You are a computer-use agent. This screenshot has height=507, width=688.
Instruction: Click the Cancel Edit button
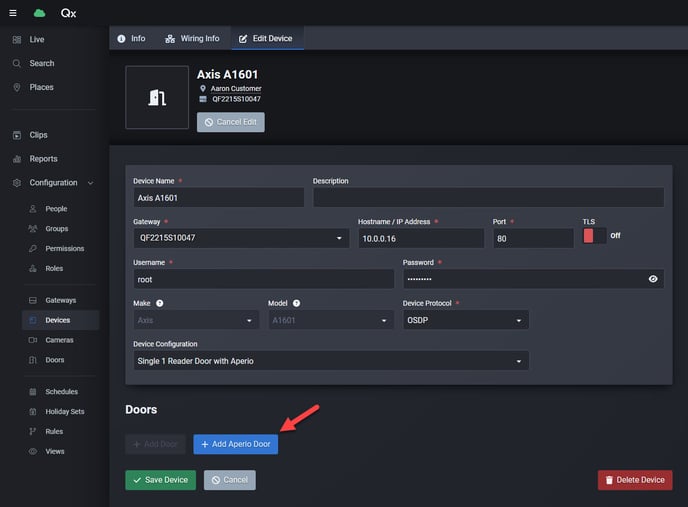(231, 122)
